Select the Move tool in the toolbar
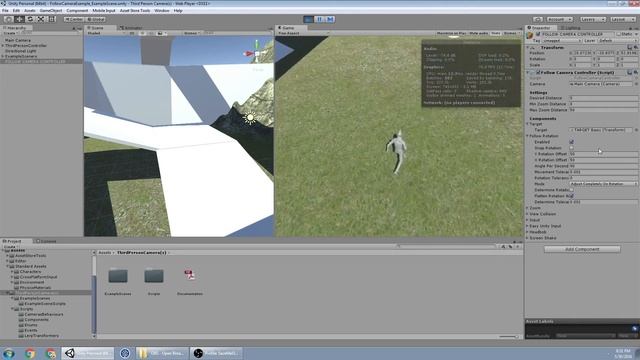Image resolution: width=640 pixels, height=360 pixels. [x=19, y=19]
